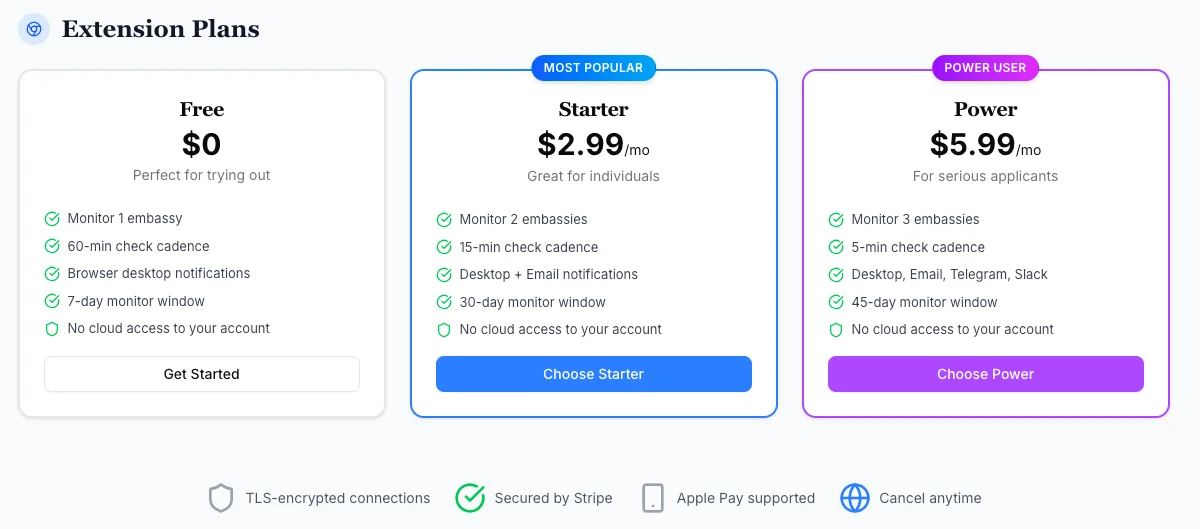Viewport: 1200px width, 529px height.
Task: Click the POWER USER badge
Action: coord(985,68)
